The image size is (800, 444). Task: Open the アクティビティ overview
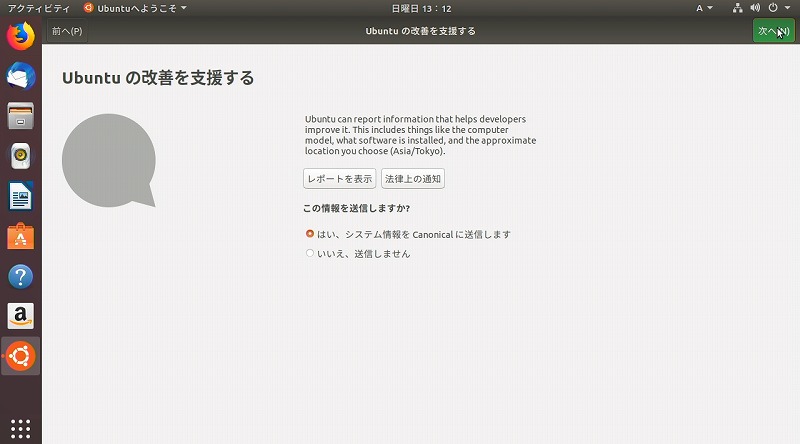[x=38, y=8]
